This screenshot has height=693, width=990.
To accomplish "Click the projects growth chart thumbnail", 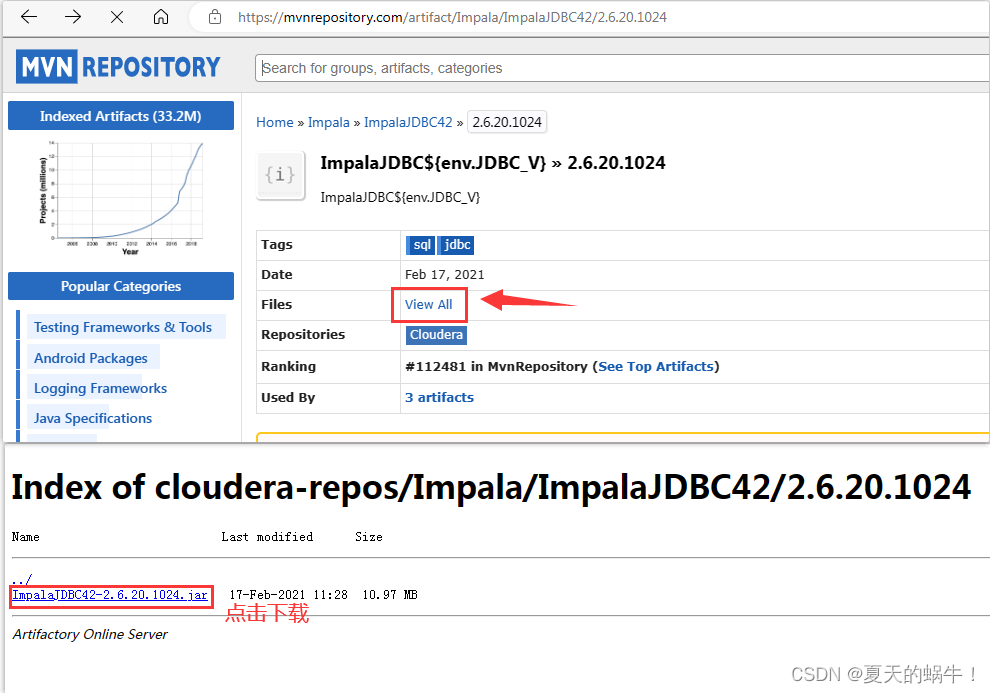I will [x=121, y=198].
